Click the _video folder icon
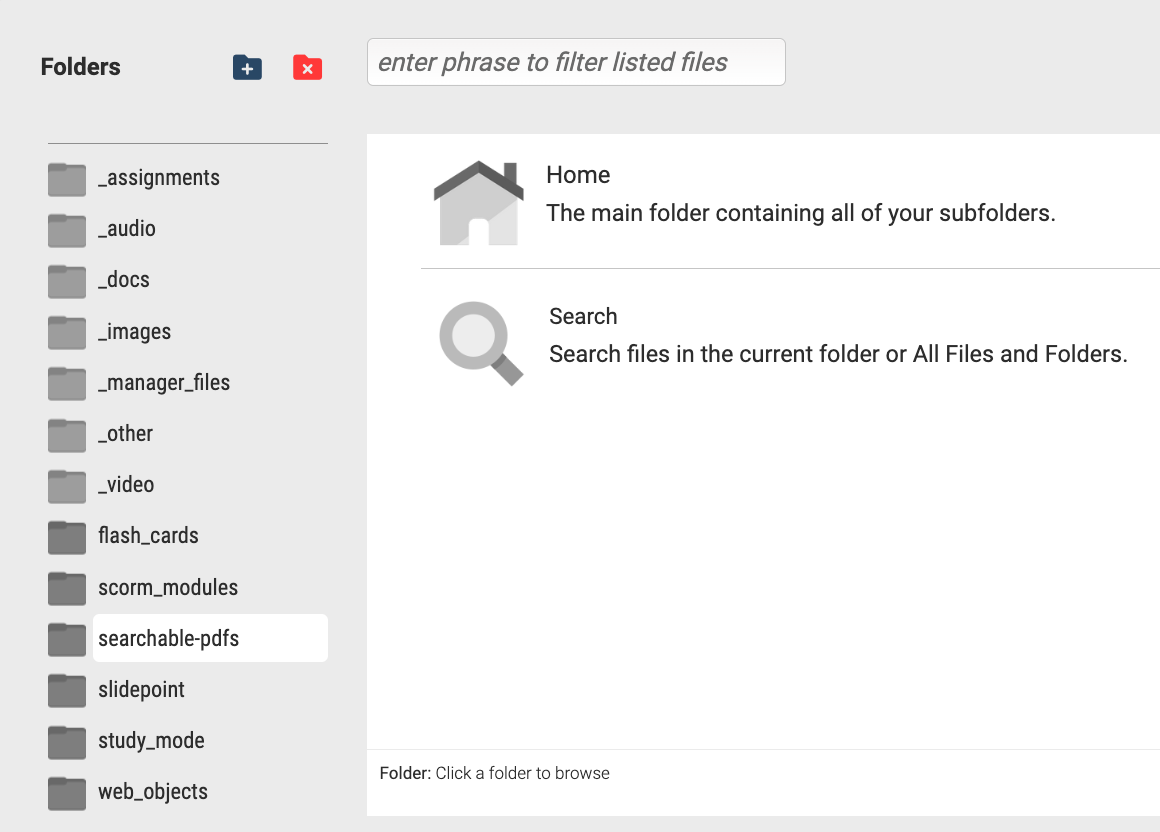The image size is (1160, 832). click(x=67, y=486)
